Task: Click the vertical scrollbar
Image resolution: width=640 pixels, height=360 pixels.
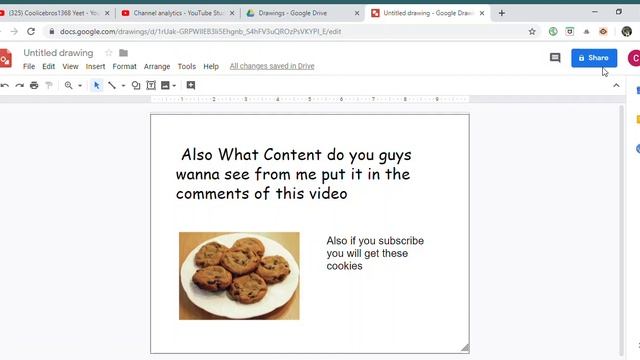Action: pos(622,231)
